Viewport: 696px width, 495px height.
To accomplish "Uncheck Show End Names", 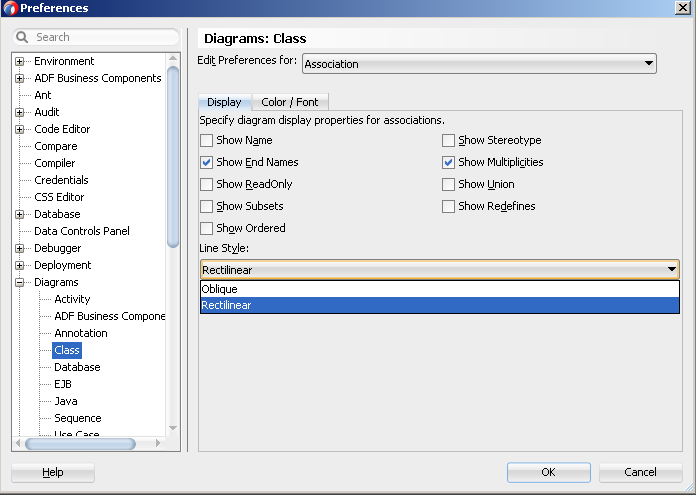I will 206,162.
